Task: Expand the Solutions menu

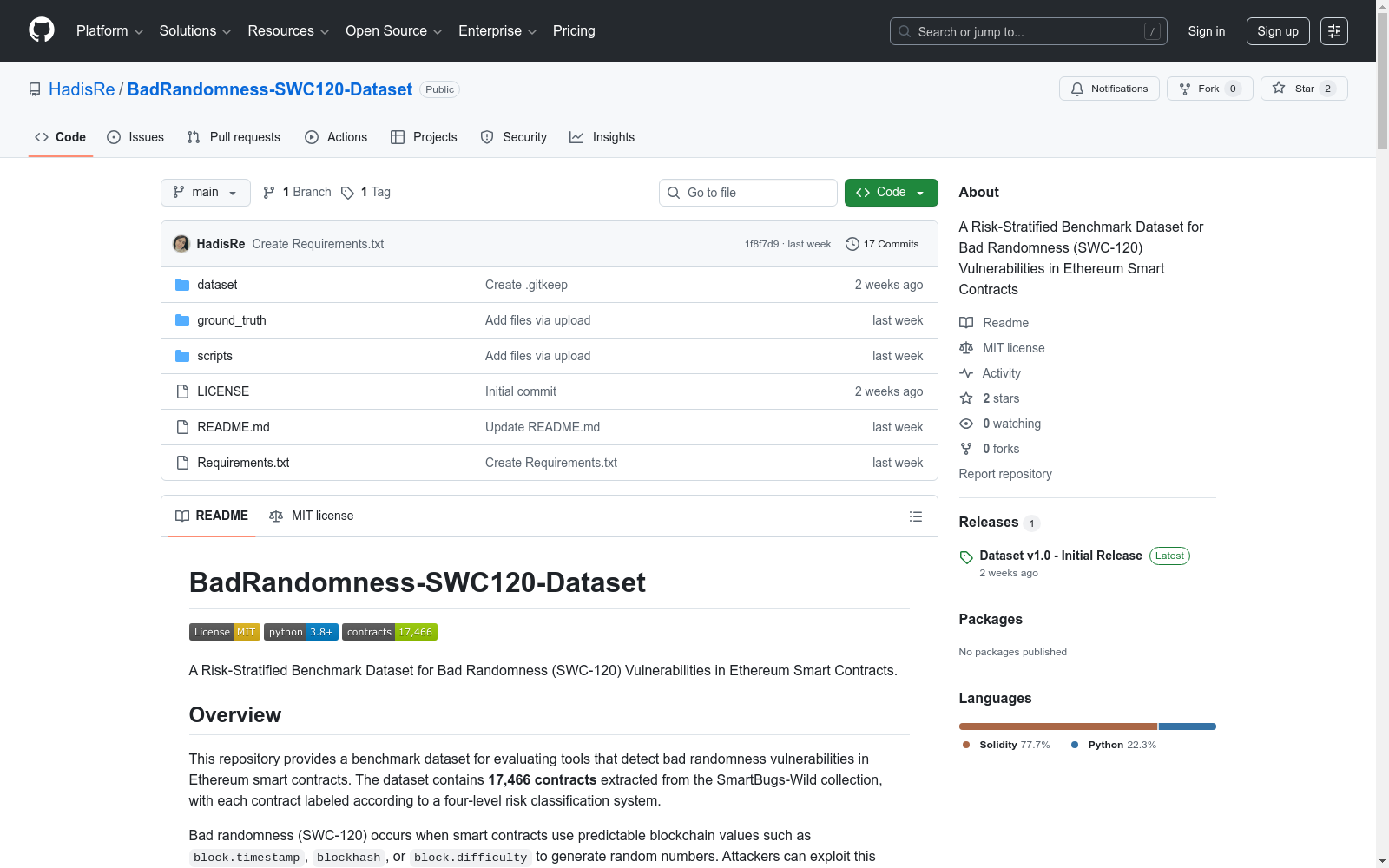Action: point(195,31)
